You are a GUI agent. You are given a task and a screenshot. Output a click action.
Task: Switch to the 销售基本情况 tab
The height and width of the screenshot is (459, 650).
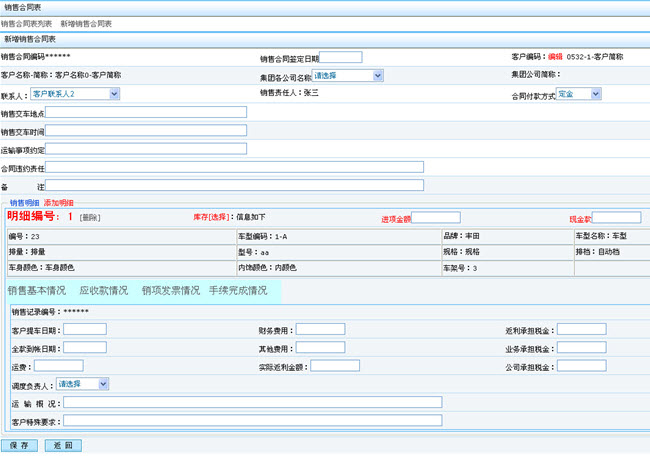pyautogui.click(x=37, y=290)
